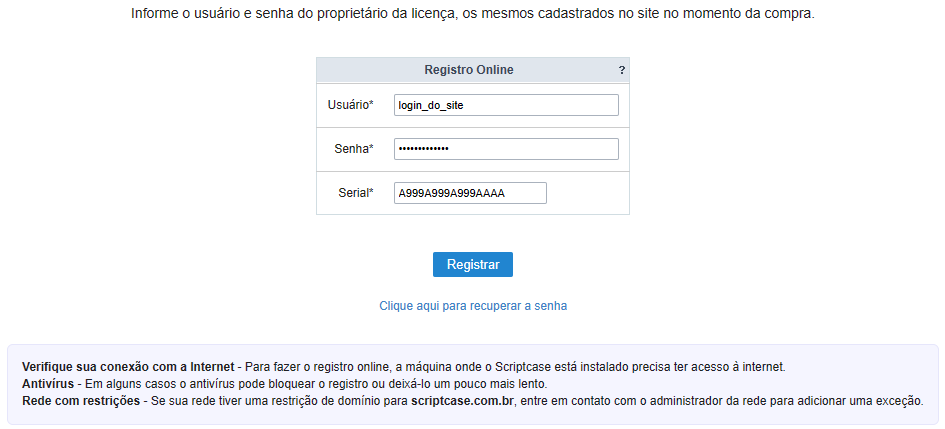Click the Usuário* field label

[x=350, y=105]
